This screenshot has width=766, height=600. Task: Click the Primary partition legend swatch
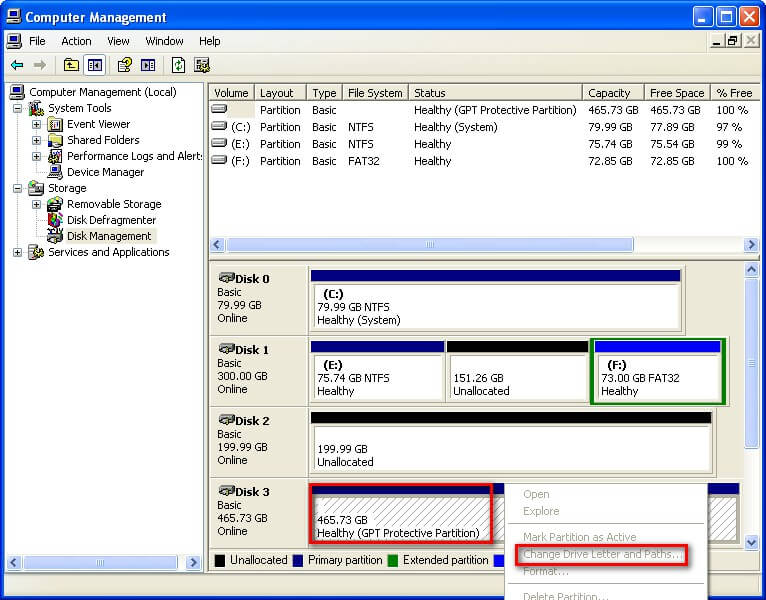(x=298, y=560)
